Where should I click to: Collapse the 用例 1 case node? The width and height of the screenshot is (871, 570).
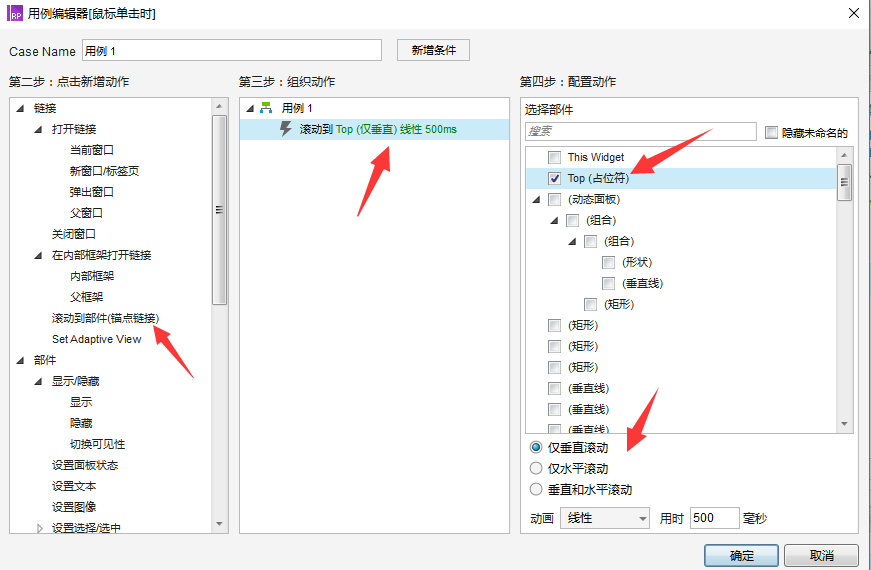click(250, 108)
